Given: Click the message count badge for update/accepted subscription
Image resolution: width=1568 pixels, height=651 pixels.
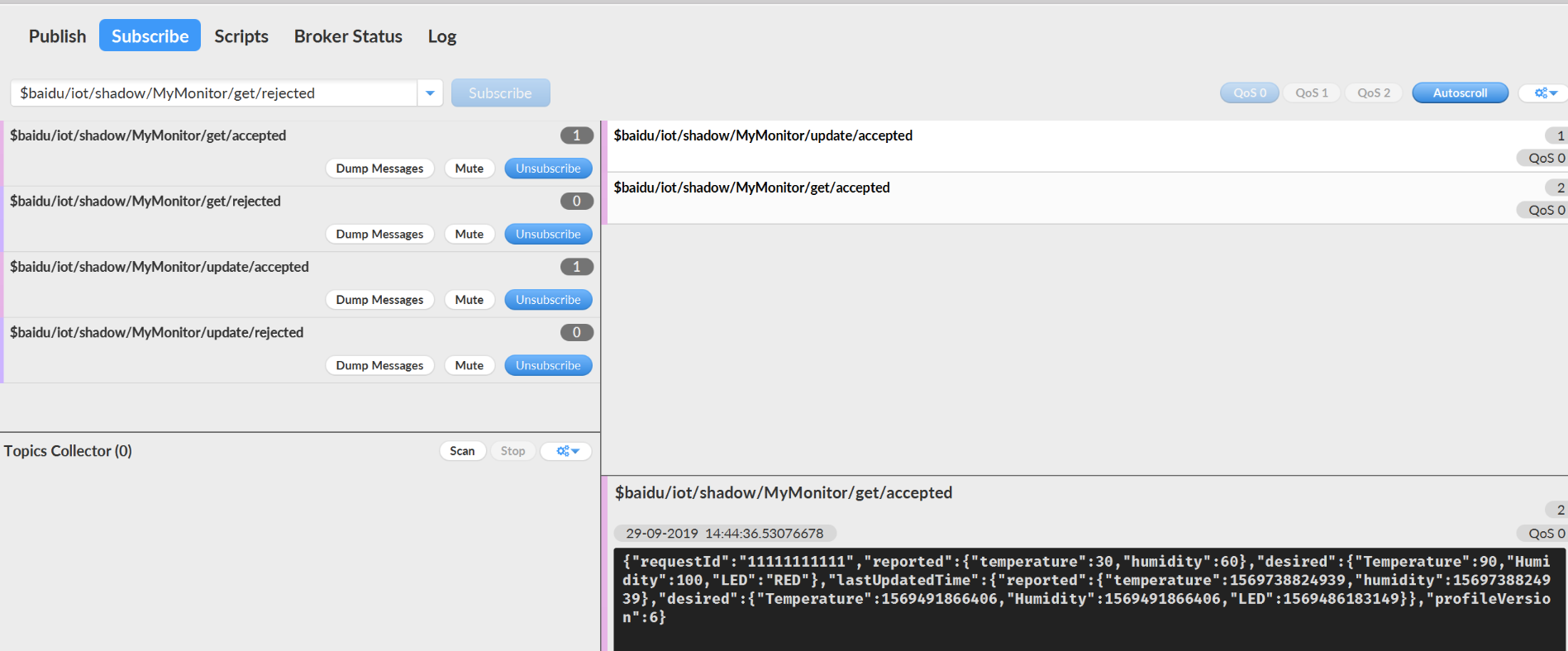Looking at the screenshot, I should [577, 267].
